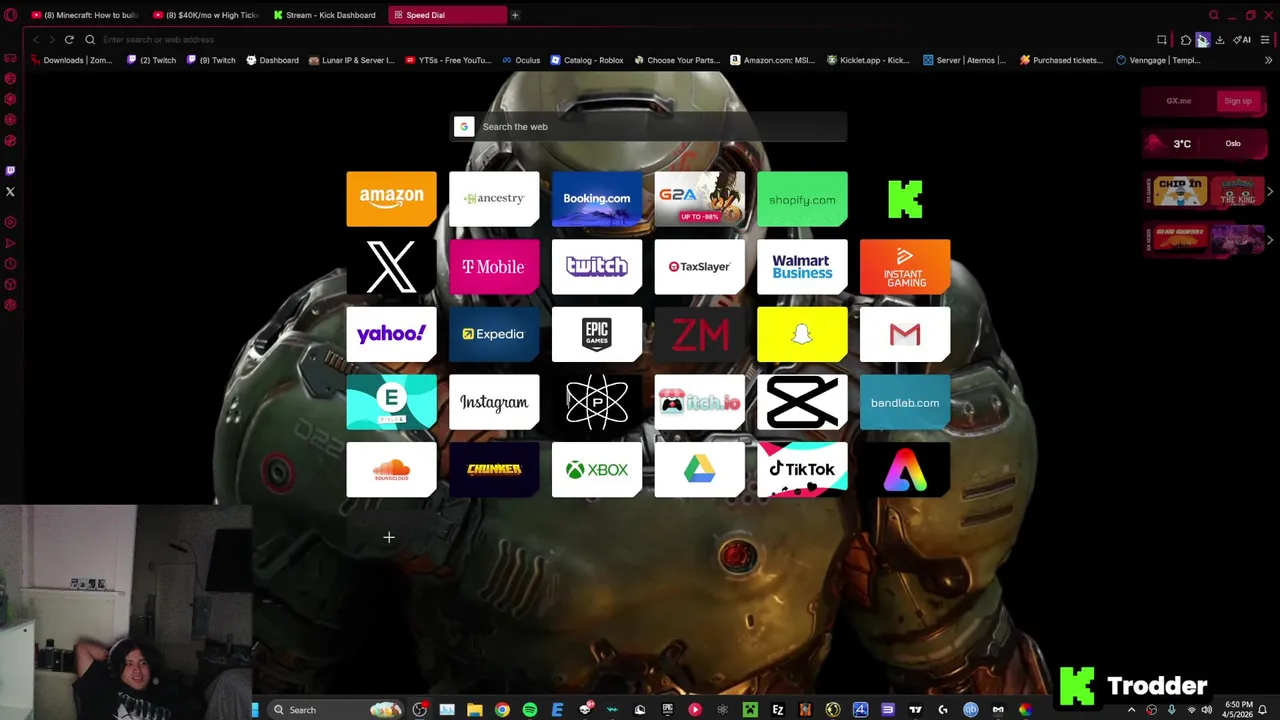The image size is (1280, 720).
Task: Open the Google Drive speed dial tile
Action: pos(699,470)
